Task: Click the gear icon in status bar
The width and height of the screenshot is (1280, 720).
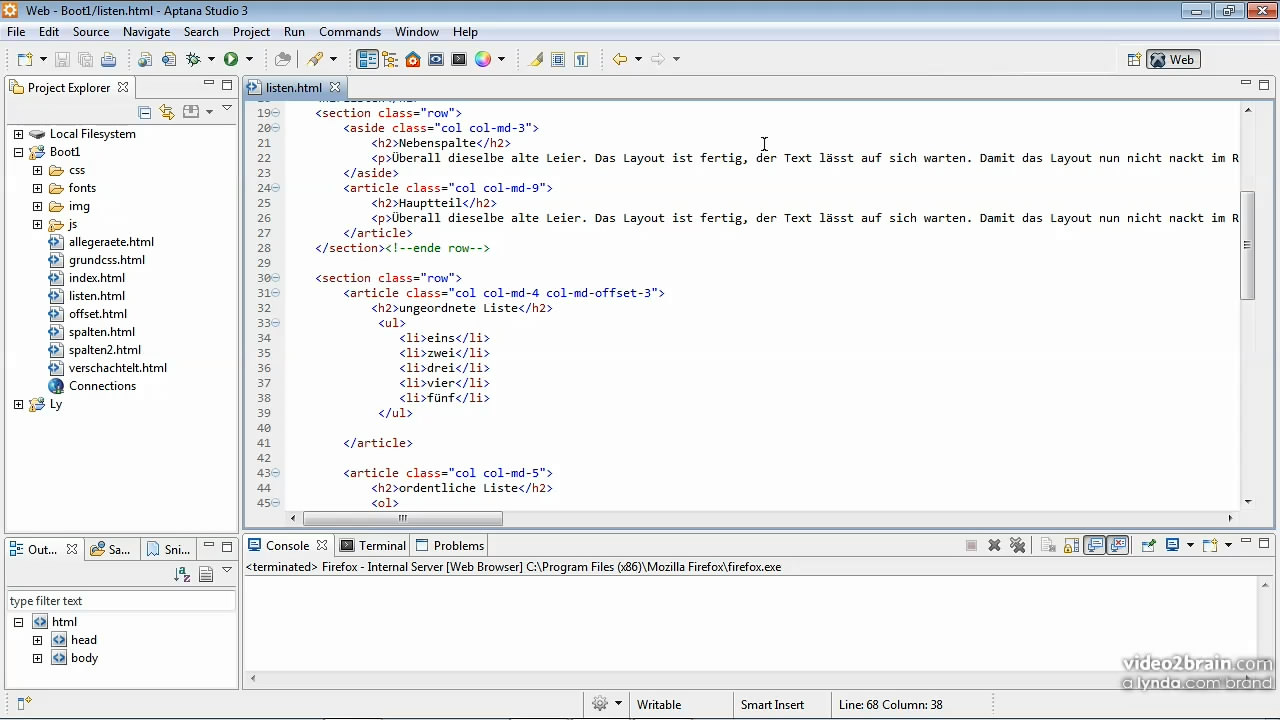Action: point(600,704)
